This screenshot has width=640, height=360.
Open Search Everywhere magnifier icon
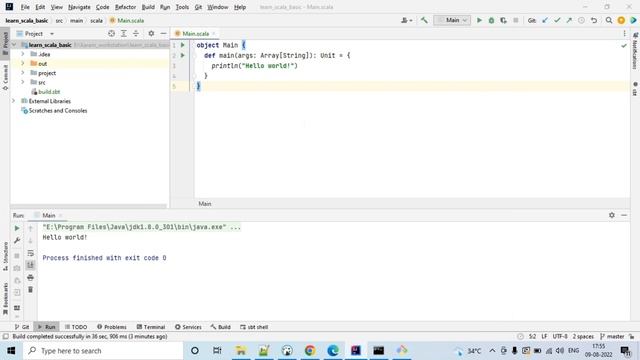click(x=609, y=20)
